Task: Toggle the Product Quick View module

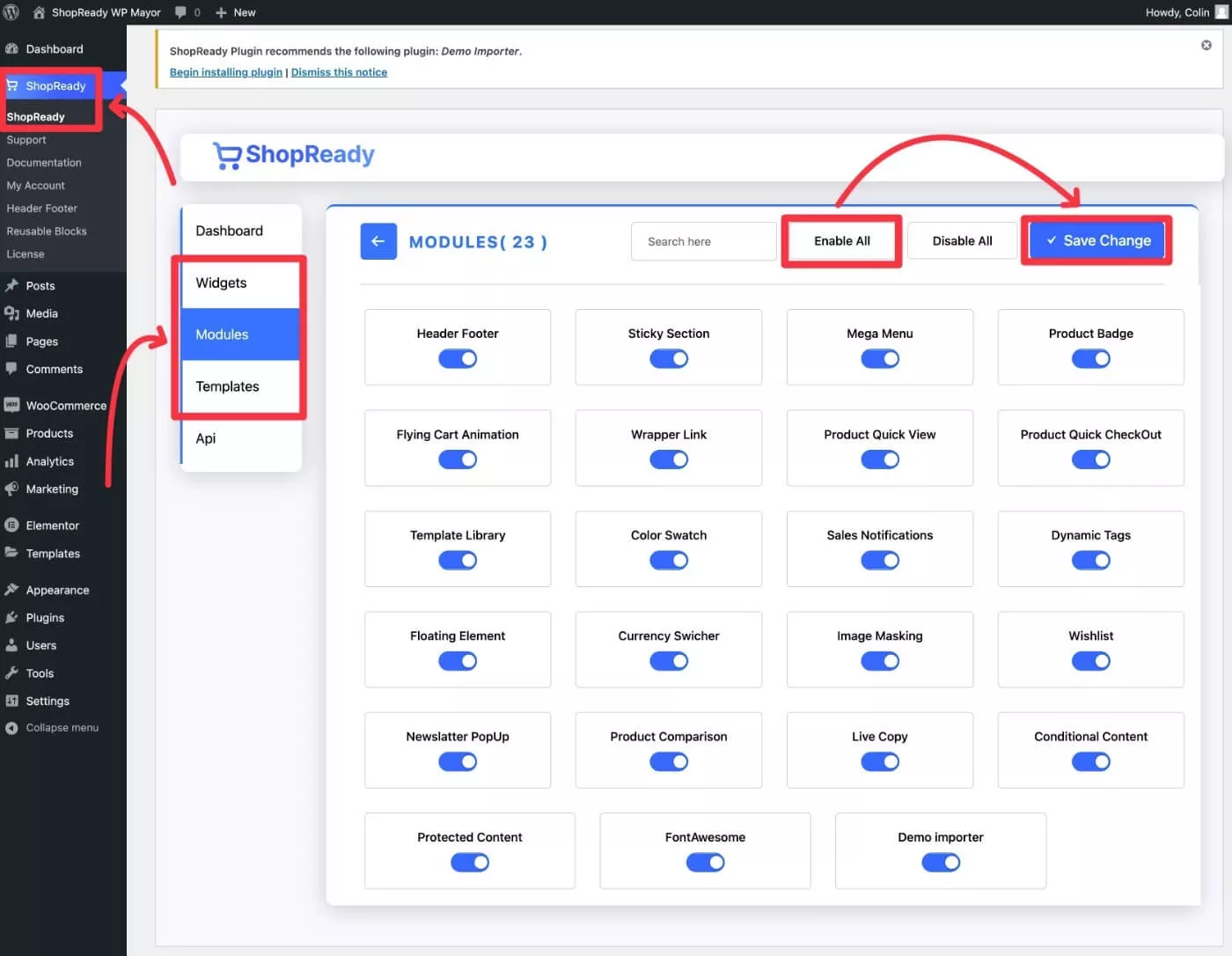Action: (880, 460)
